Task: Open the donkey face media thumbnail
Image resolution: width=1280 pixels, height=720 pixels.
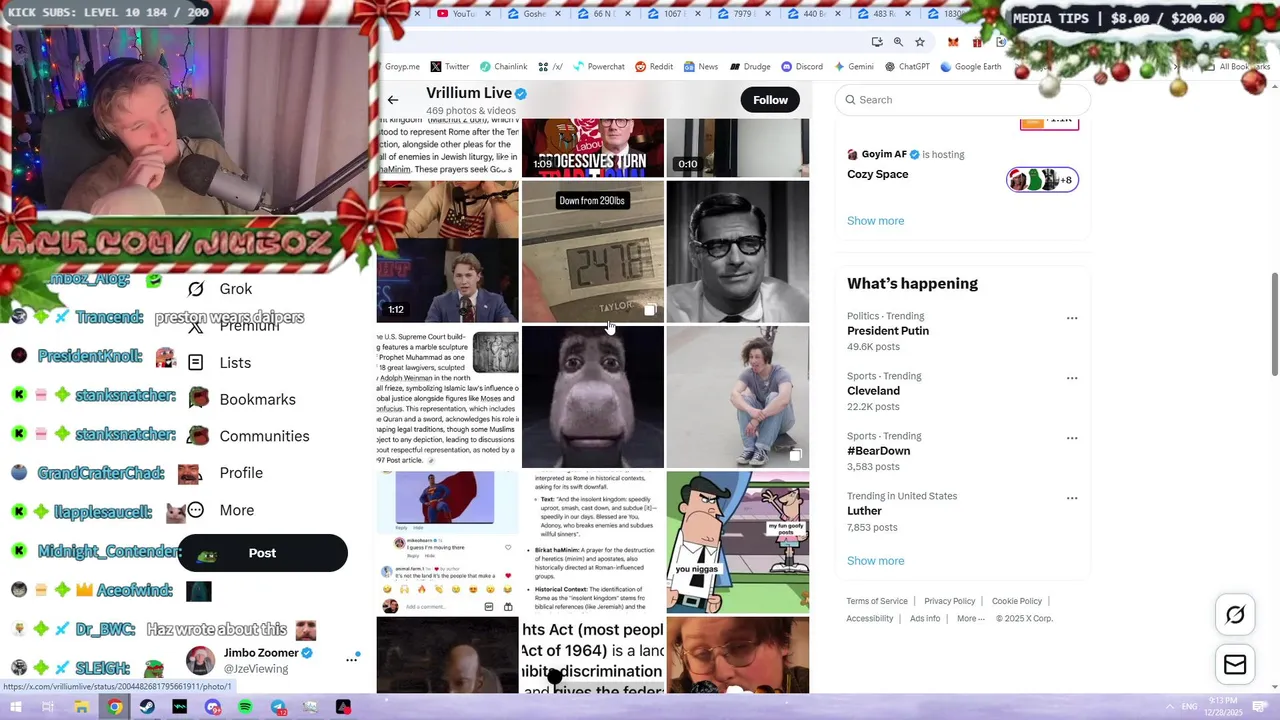Action: pos(592,397)
